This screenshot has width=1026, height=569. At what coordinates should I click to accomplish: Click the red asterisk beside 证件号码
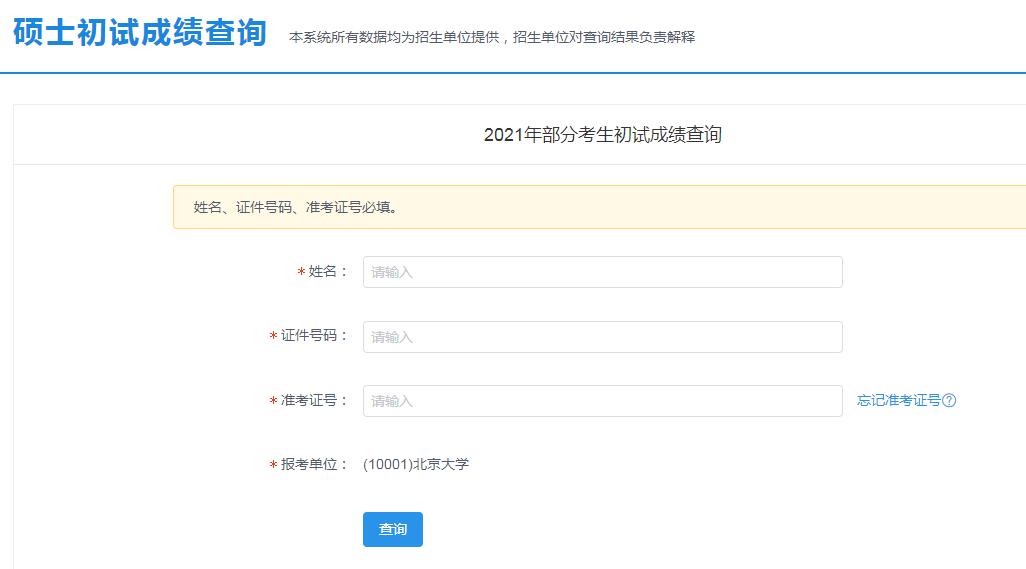273,338
